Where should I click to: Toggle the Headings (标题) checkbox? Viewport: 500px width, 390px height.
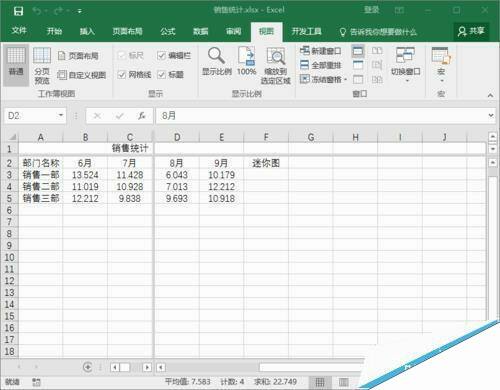[170, 74]
